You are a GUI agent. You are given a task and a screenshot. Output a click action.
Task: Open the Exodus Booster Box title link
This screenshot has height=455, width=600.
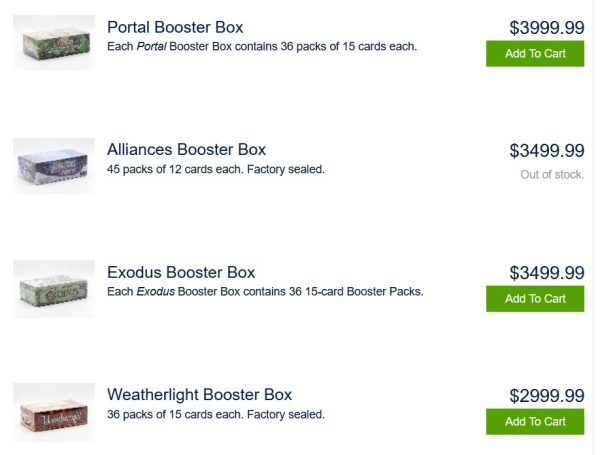[x=181, y=272]
